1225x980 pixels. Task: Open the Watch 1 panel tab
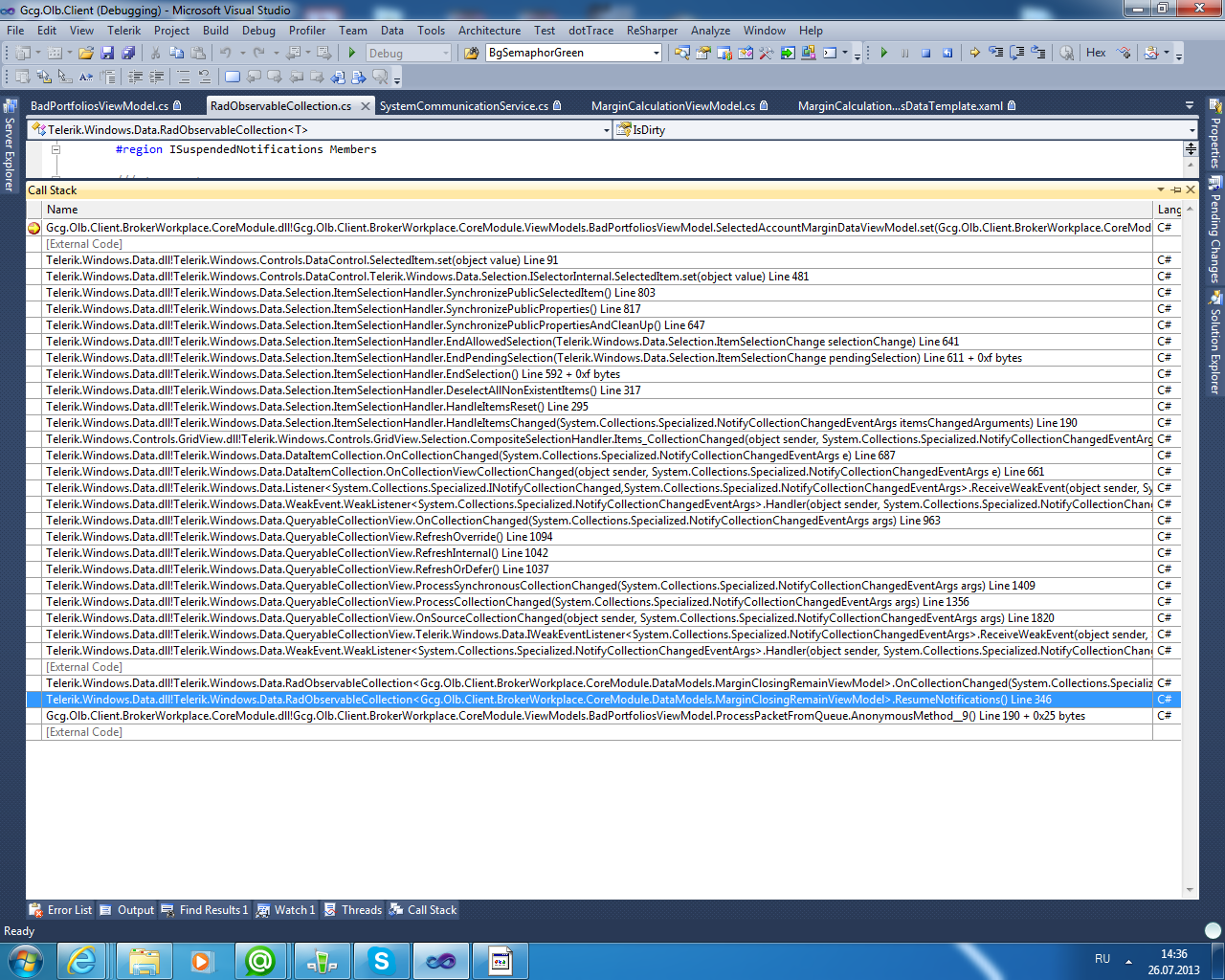pos(285,910)
